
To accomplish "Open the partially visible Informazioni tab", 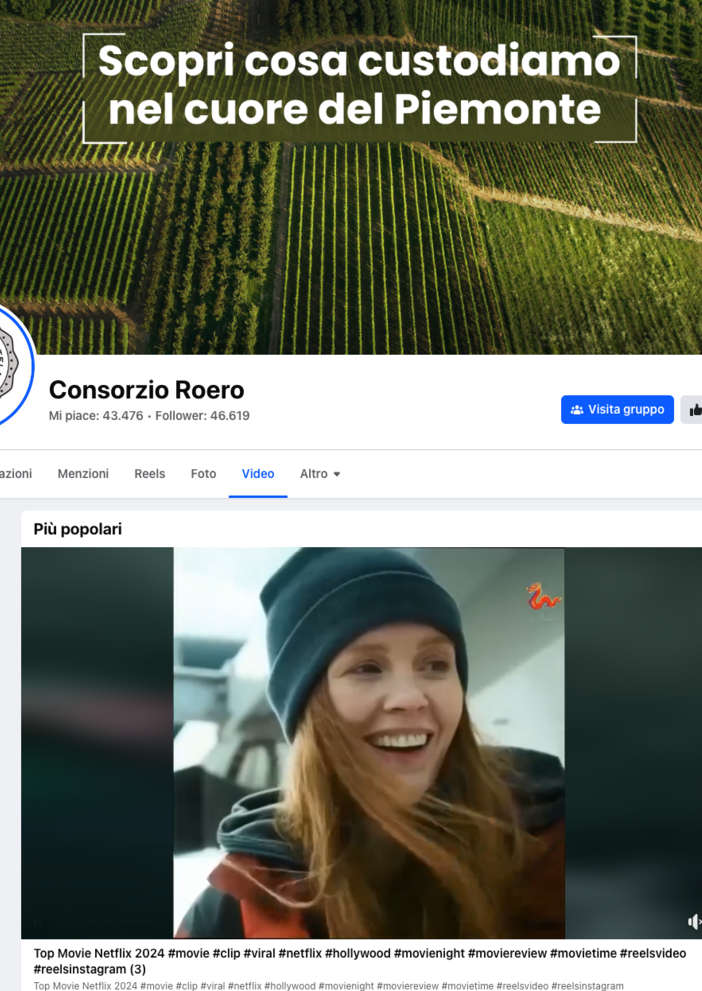I will [x=14, y=474].
